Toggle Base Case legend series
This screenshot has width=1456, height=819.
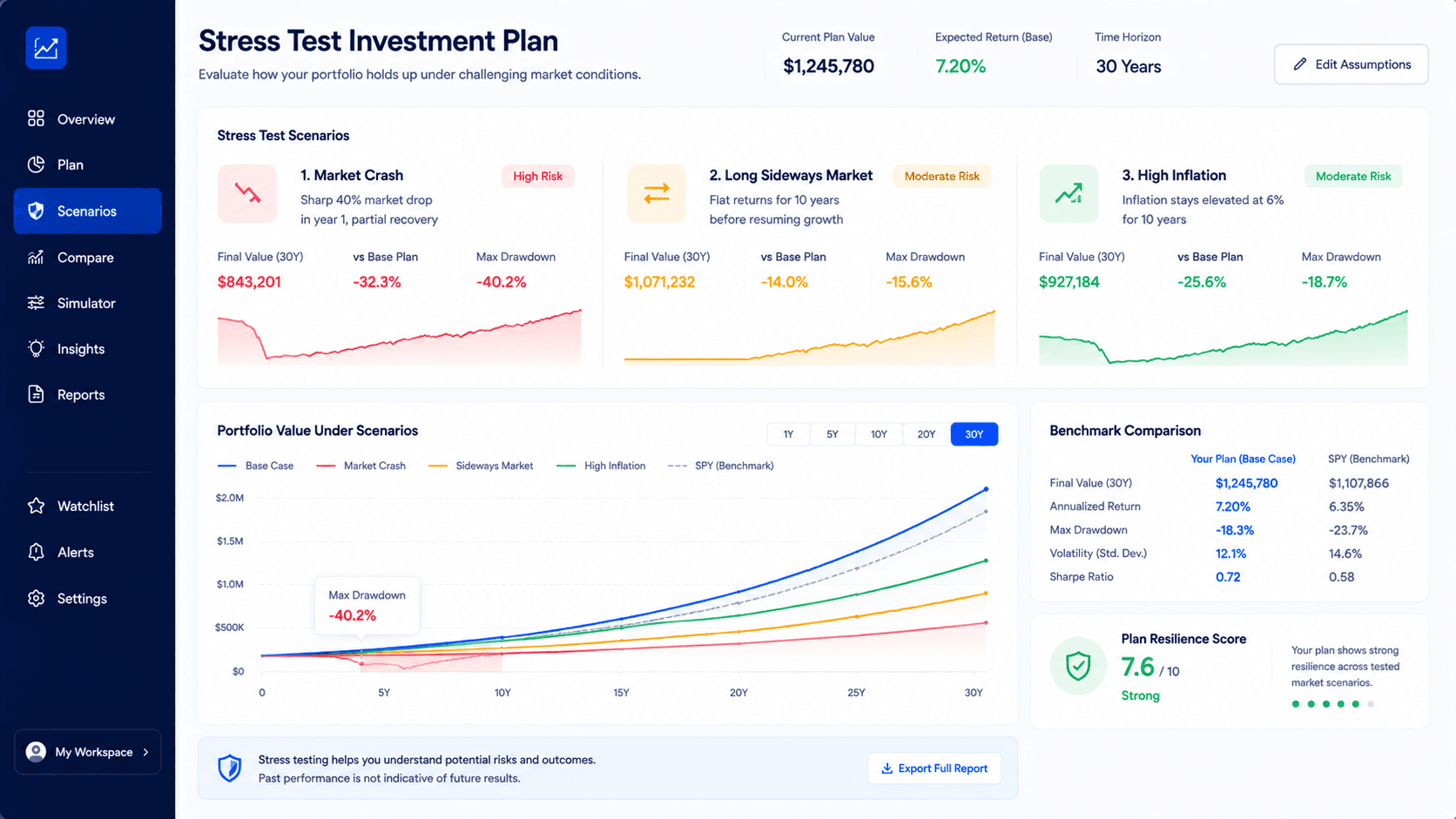(x=255, y=466)
